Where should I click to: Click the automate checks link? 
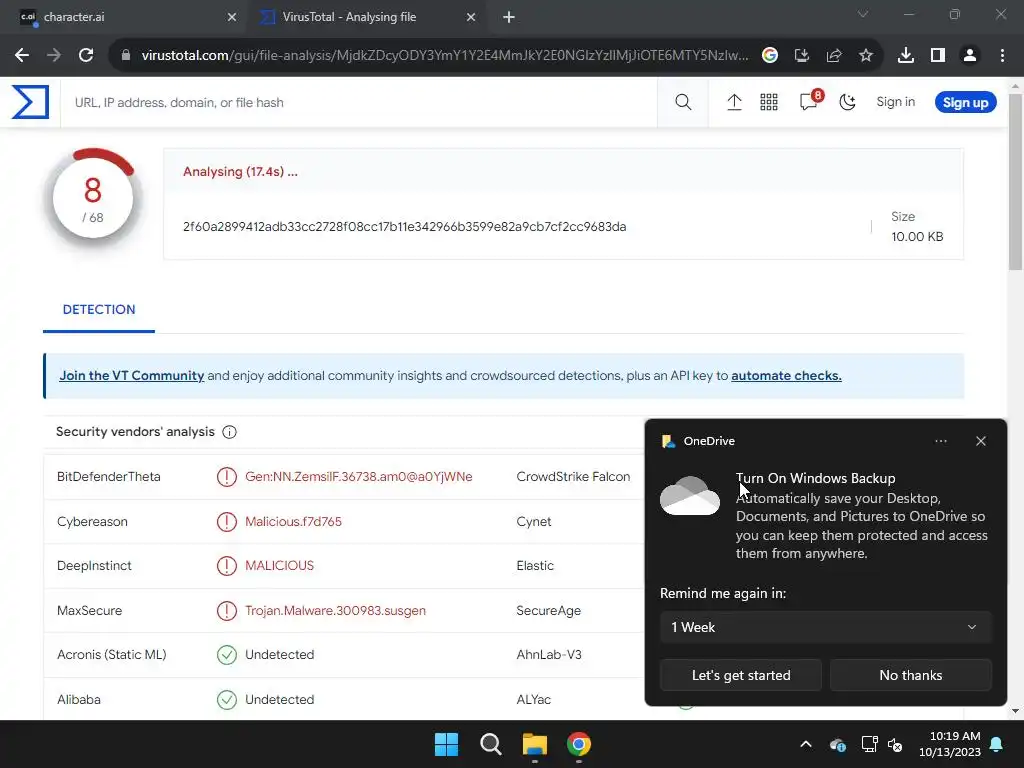coord(786,376)
